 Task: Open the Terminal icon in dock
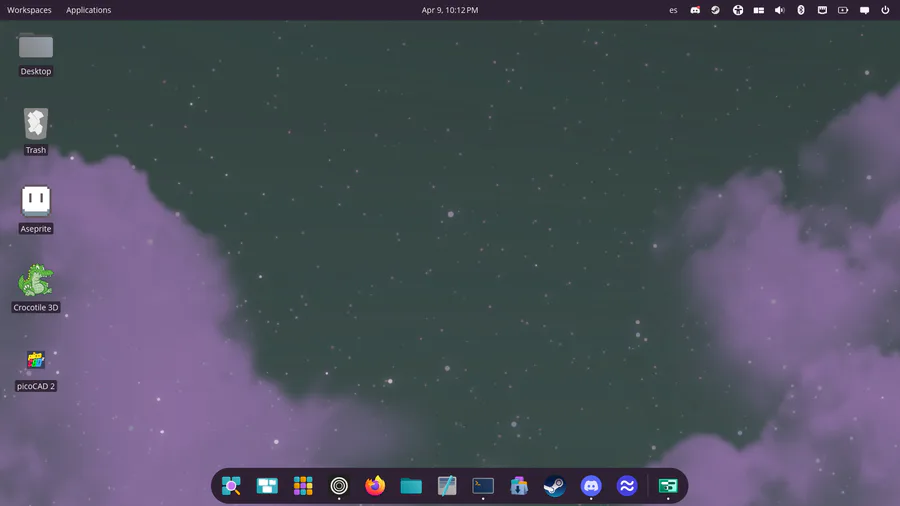pyautogui.click(x=483, y=486)
